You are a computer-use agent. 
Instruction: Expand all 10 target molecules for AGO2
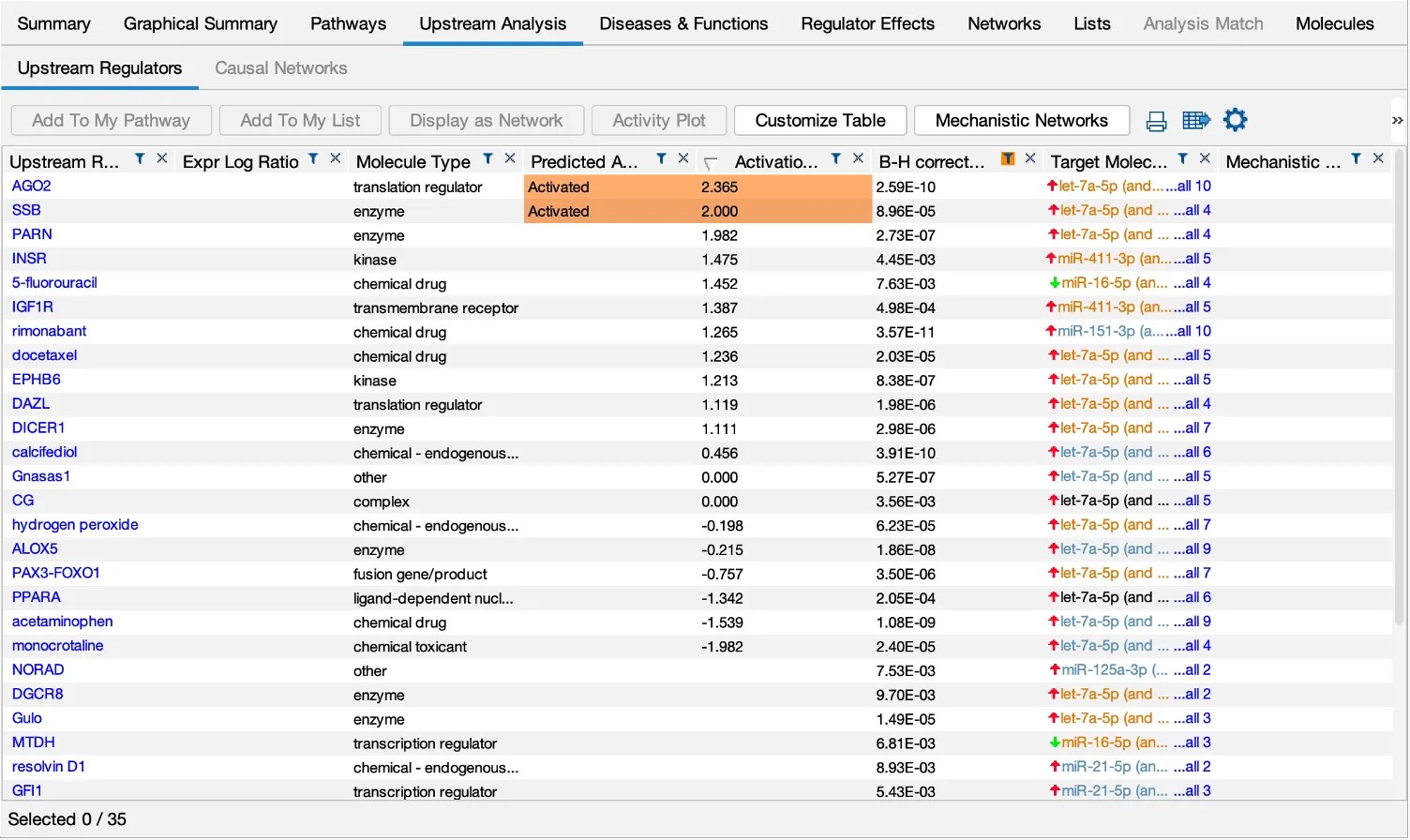coord(1189,187)
